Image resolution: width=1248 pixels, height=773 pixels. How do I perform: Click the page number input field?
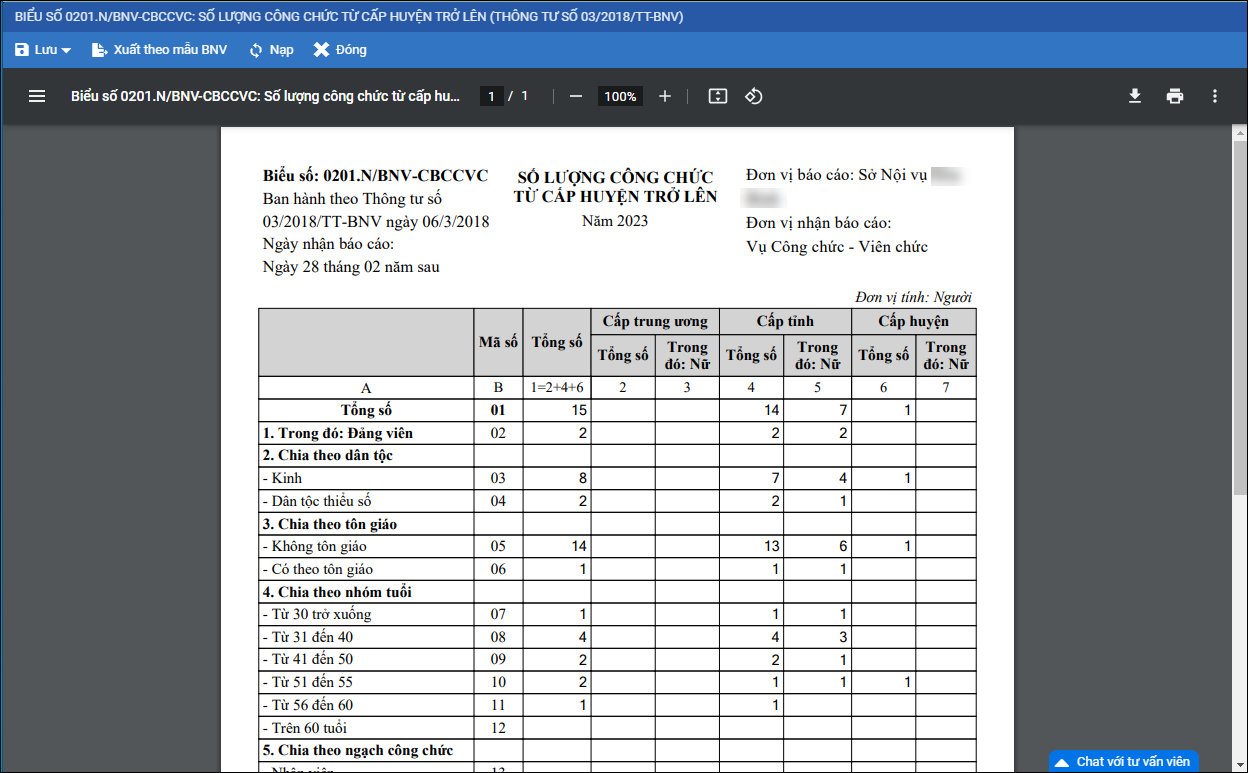[491, 96]
